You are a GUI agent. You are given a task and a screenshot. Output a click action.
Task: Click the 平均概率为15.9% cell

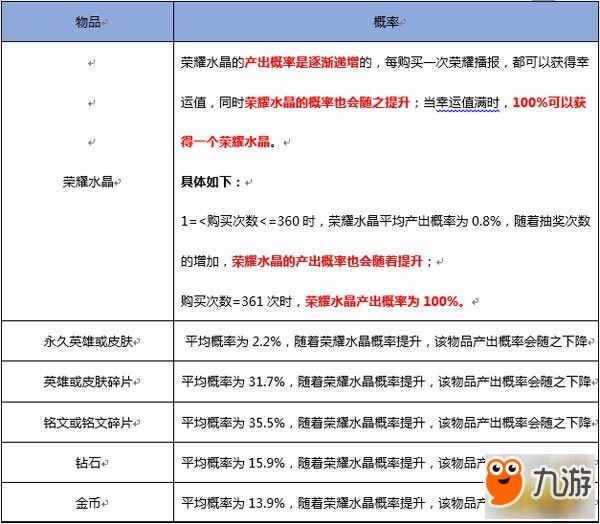386,462
